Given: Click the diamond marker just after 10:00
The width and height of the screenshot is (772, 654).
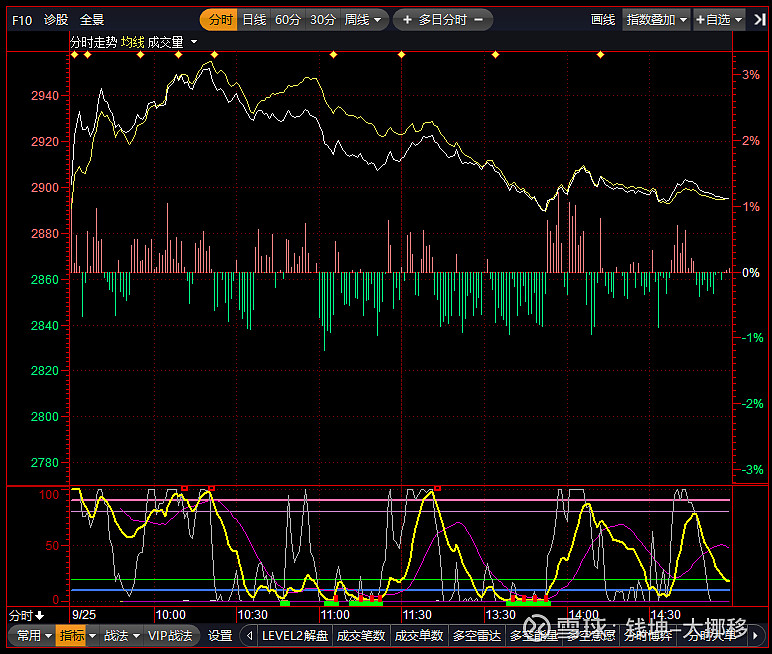Looking at the screenshot, I should click(x=179, y=55).
